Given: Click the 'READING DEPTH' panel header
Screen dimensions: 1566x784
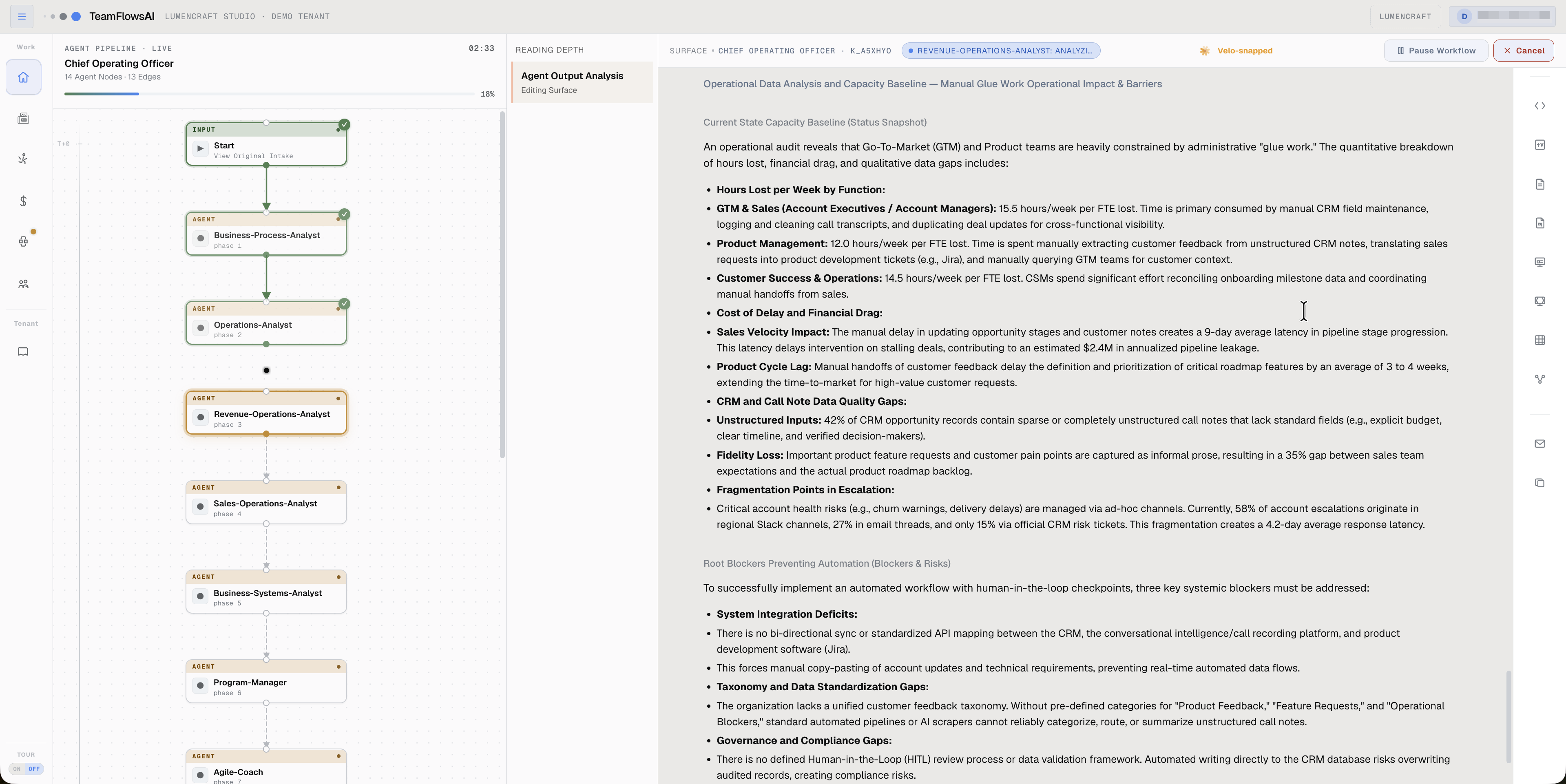Looking at the screenshot, I should point(550,50).
